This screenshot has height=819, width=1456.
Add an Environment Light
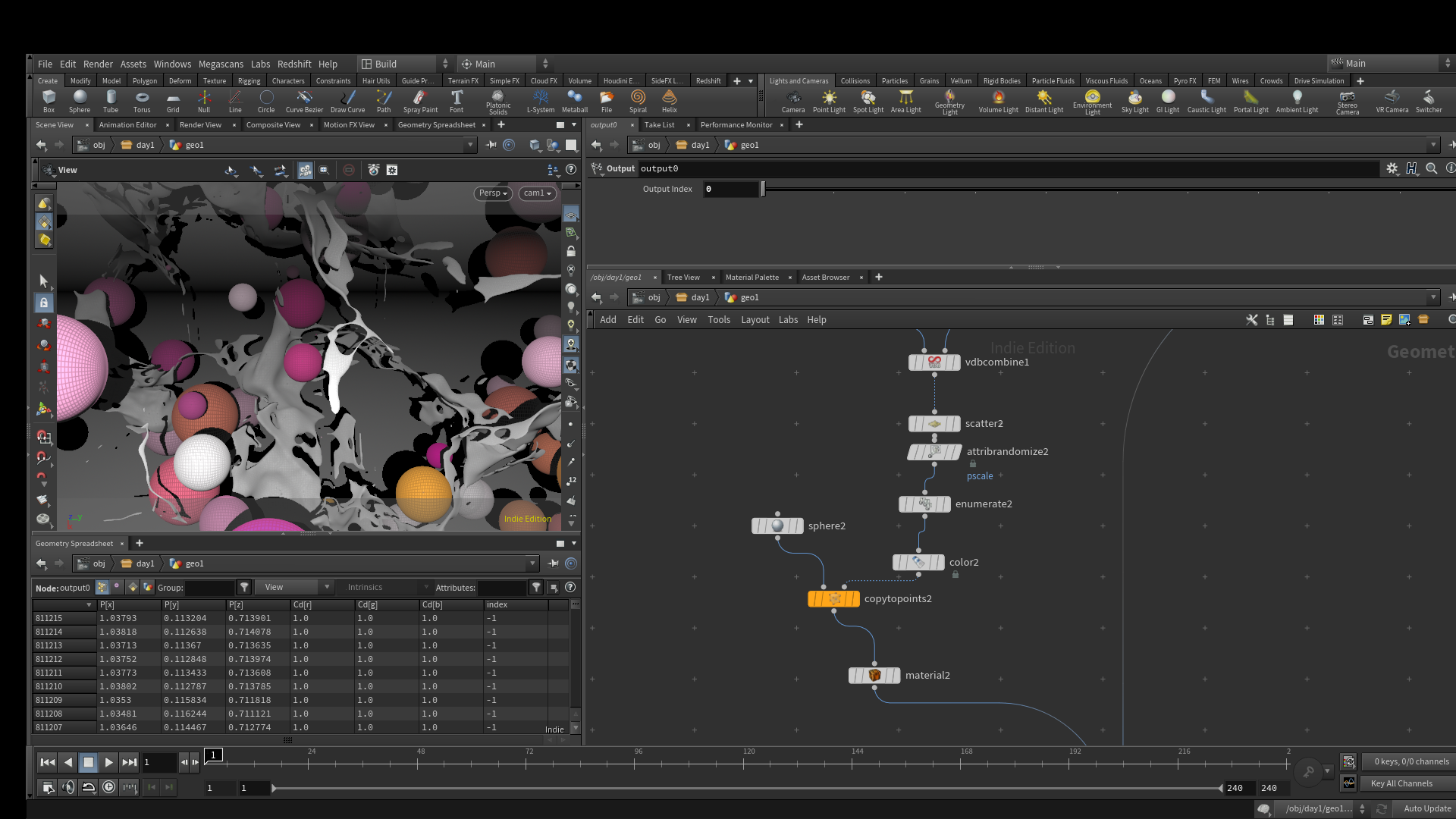click(x=1092, y=102)
